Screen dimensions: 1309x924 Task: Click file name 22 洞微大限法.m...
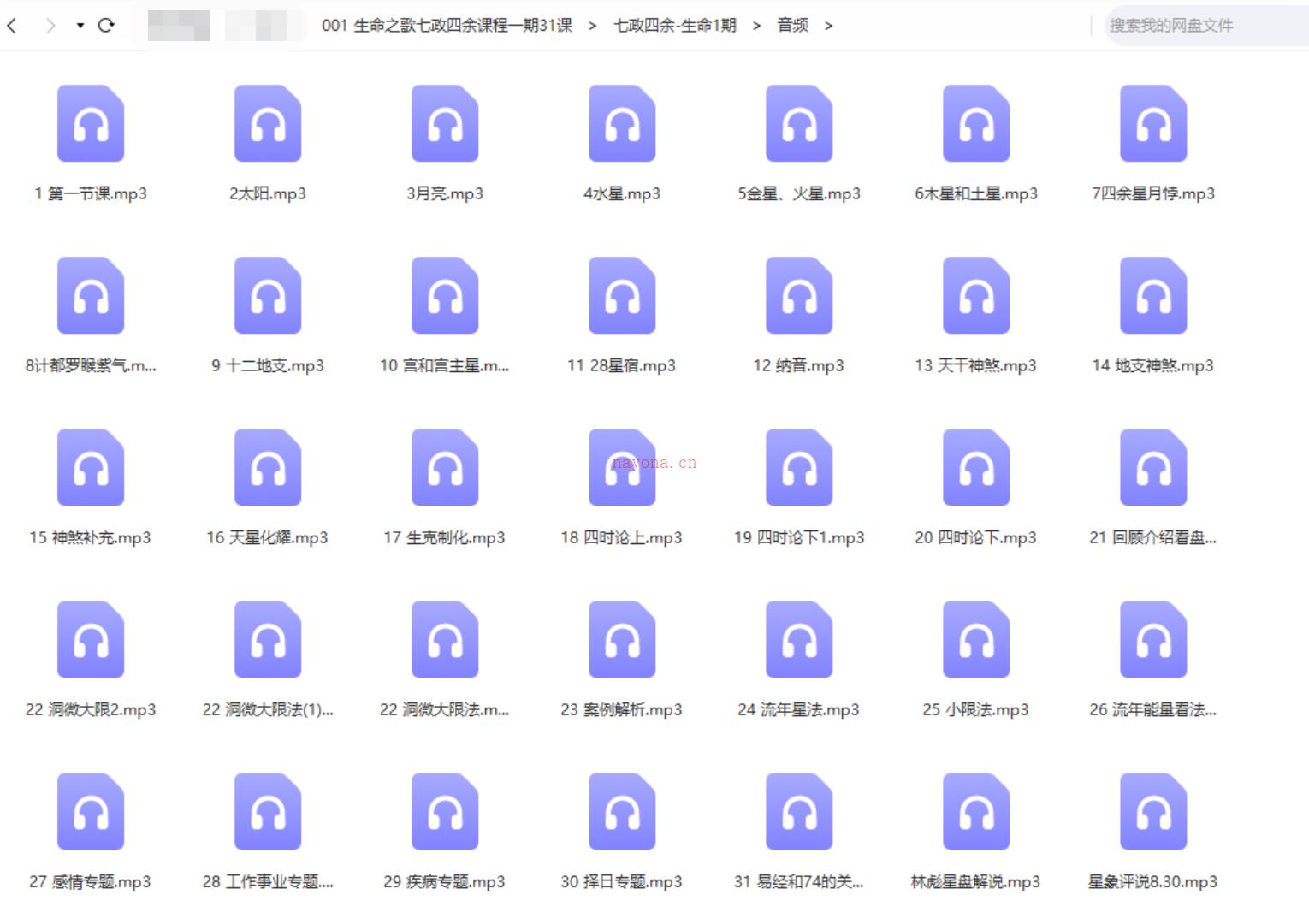[x=445, y=709]
